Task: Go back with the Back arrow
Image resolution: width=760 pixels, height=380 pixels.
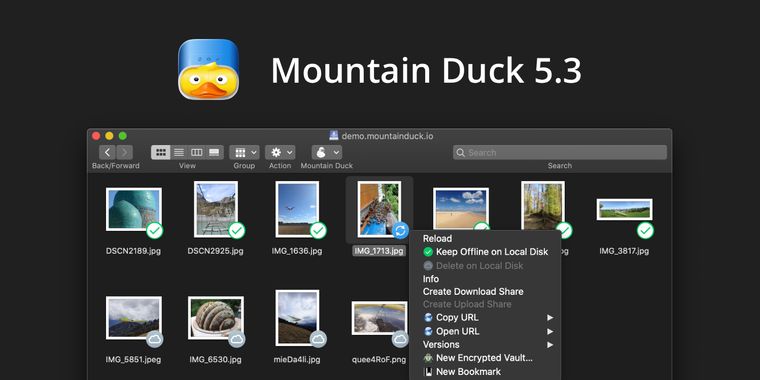Action: tap(107, 153)
